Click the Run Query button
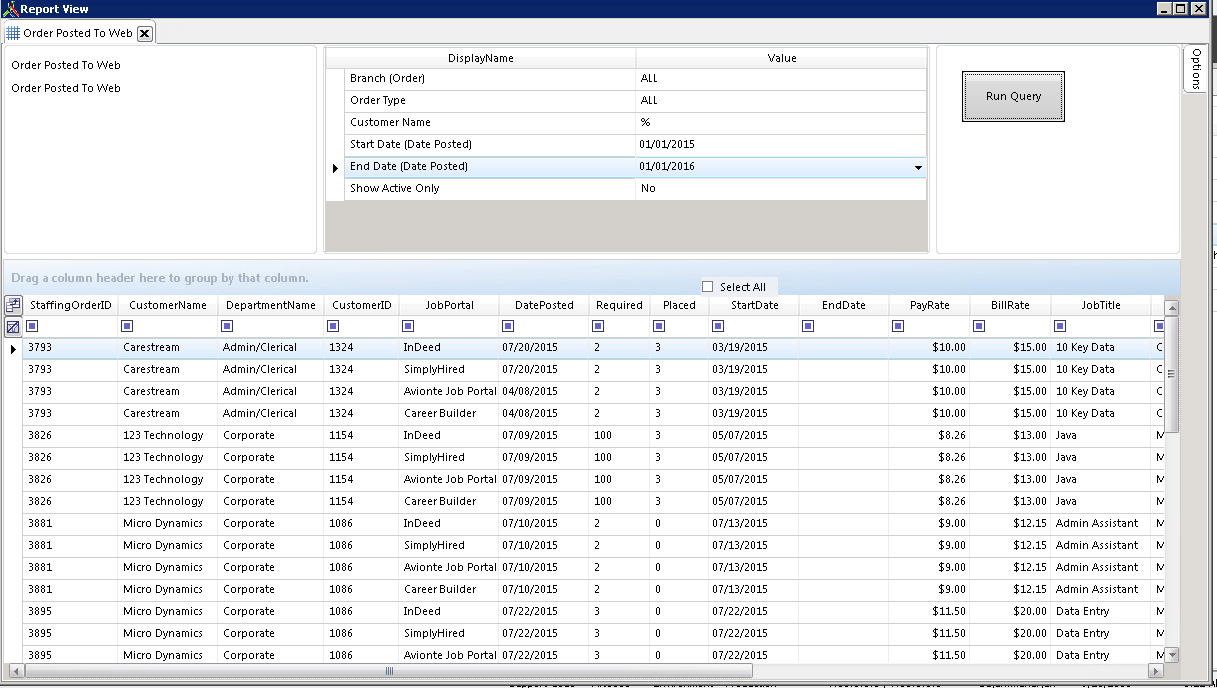Screen dimensions: 1217x688 click(1013, 97)
